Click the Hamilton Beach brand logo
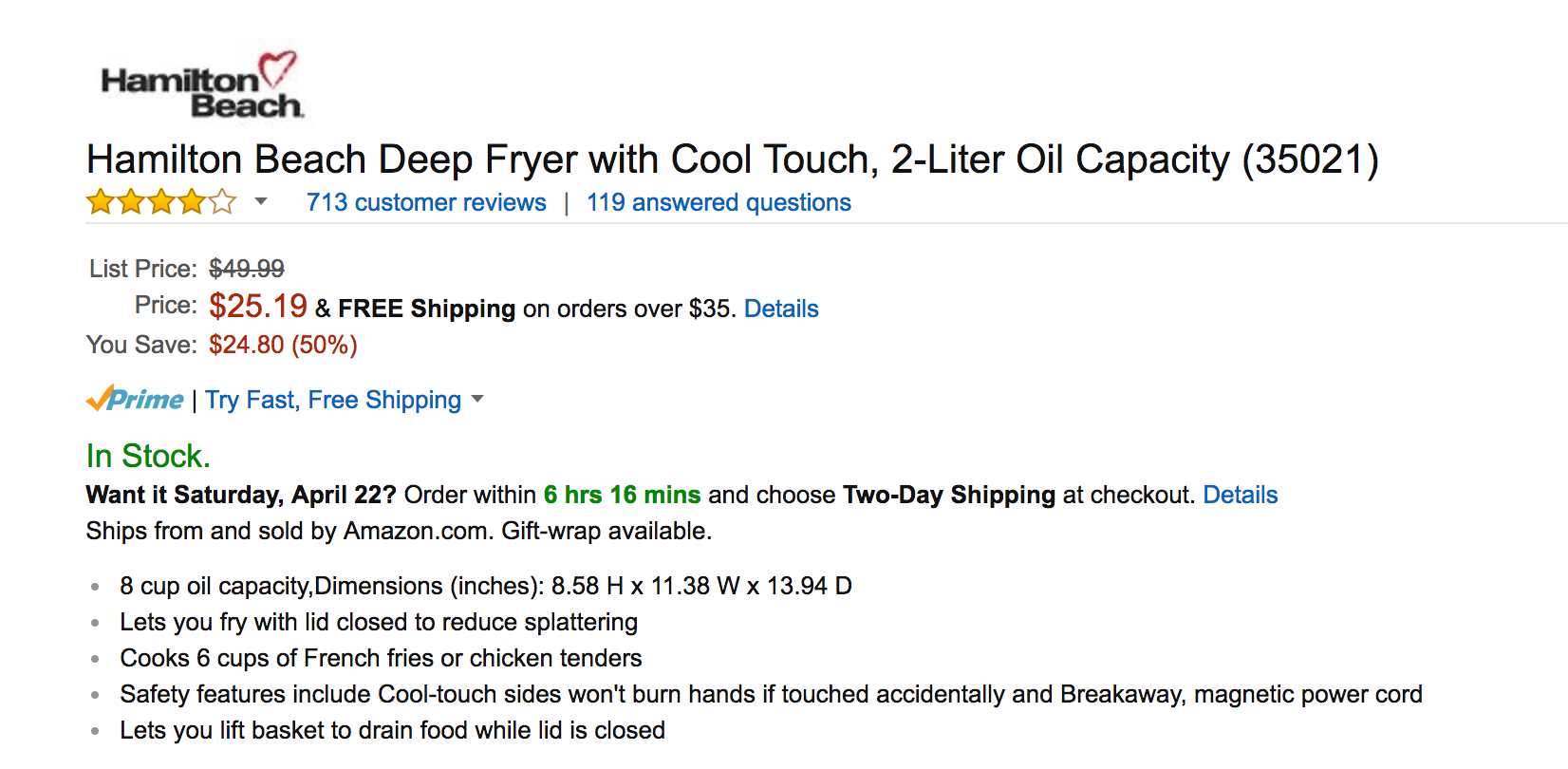The width and height of the screenshot is (1568, 769). click(201, 85)
